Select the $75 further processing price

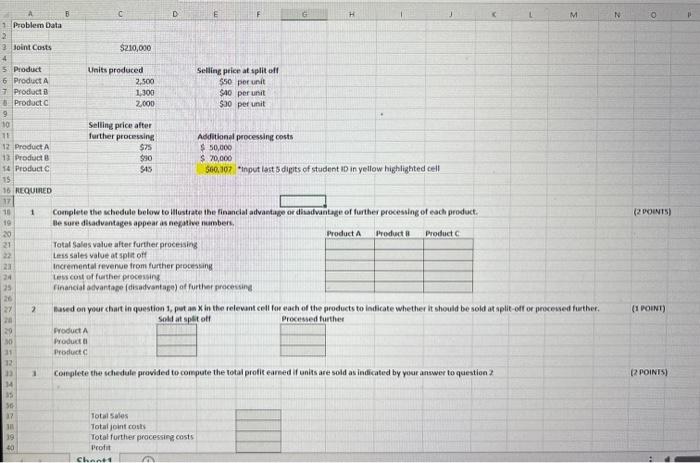(x=146, y=147)
